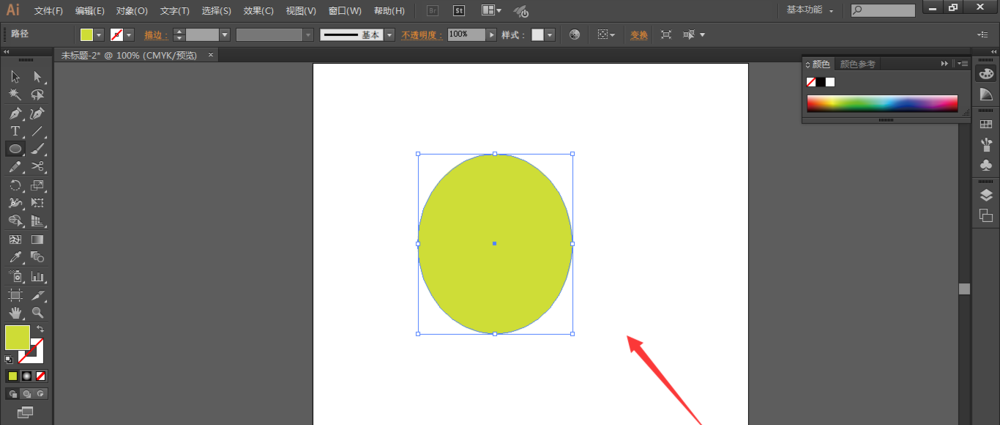Open the 基本功能 workspace switcher

coord(810,10)
